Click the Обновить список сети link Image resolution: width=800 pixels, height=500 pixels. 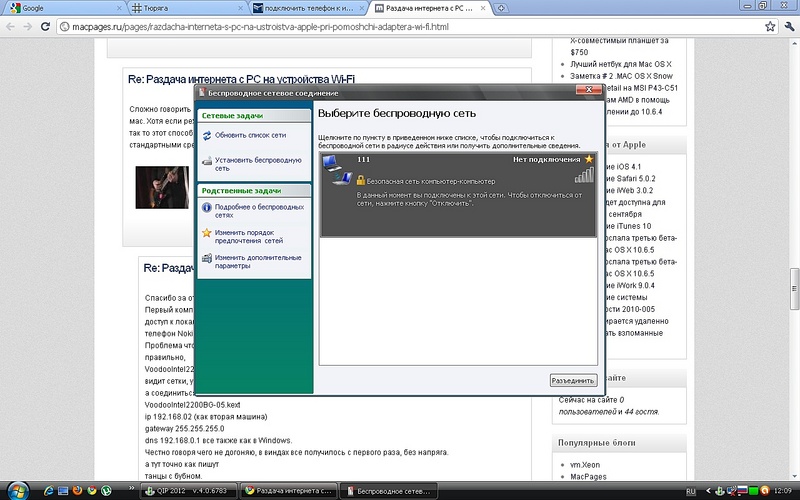(x=250, y=134)
